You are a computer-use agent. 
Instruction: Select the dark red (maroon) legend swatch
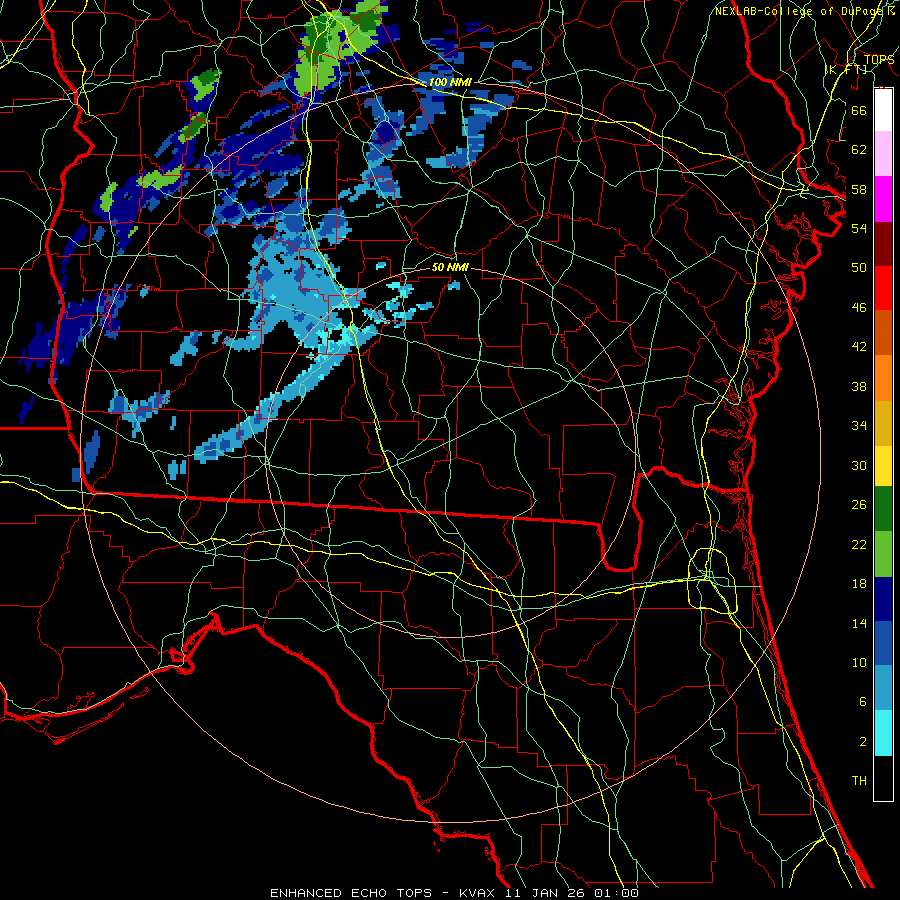point(883,244)
